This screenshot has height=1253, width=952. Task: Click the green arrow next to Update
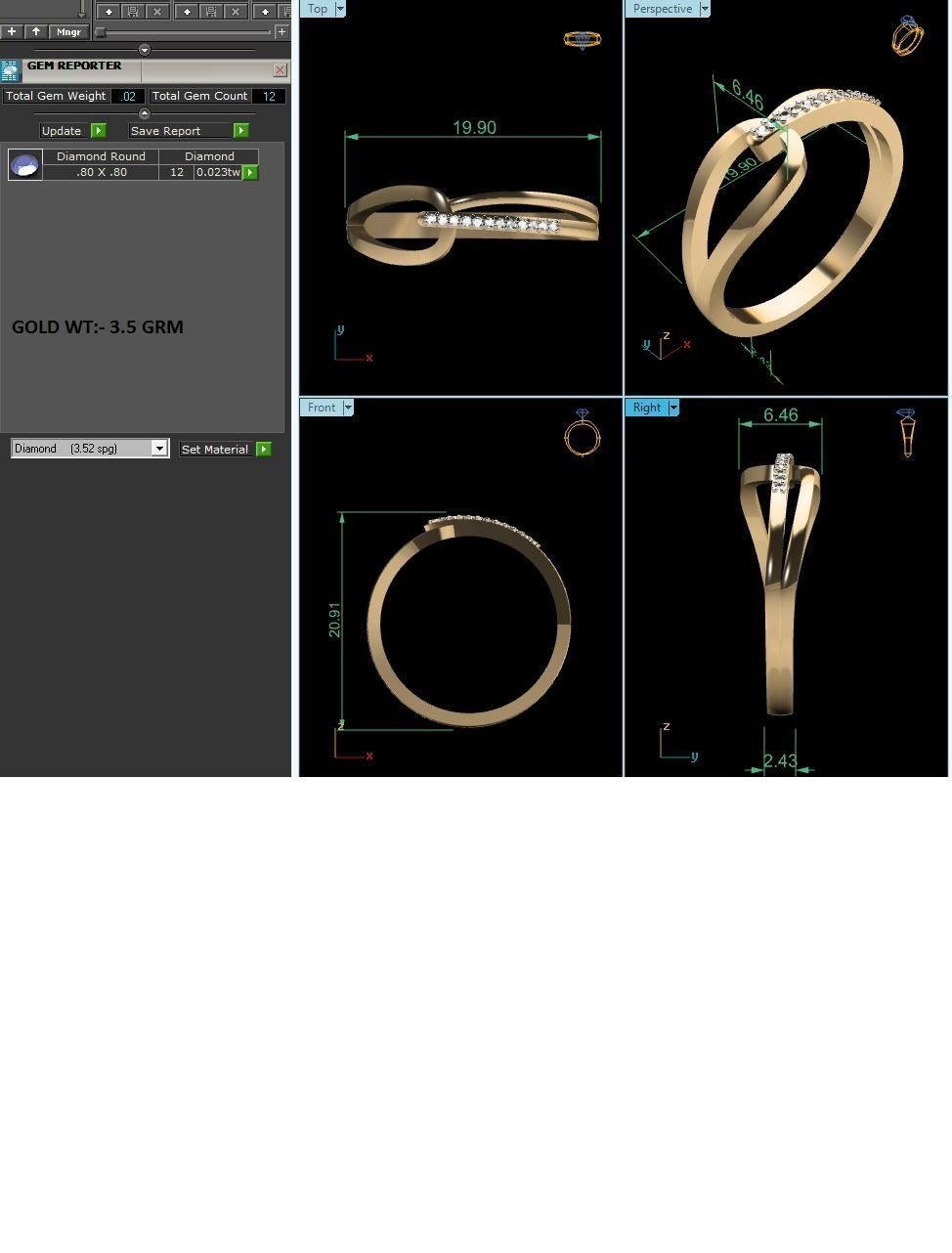(x=98, y=131)
